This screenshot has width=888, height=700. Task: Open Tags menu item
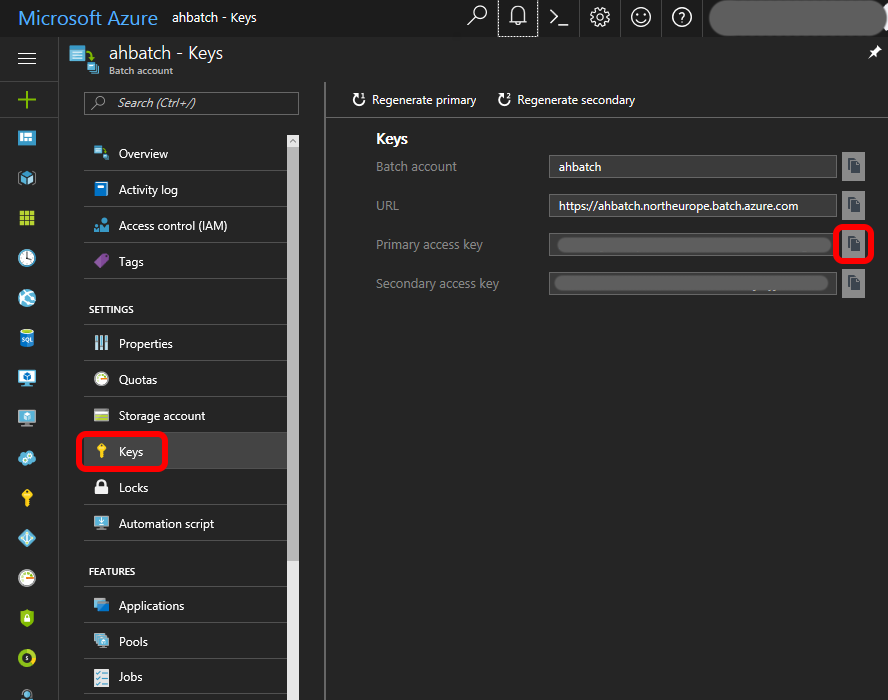(185, 262)
